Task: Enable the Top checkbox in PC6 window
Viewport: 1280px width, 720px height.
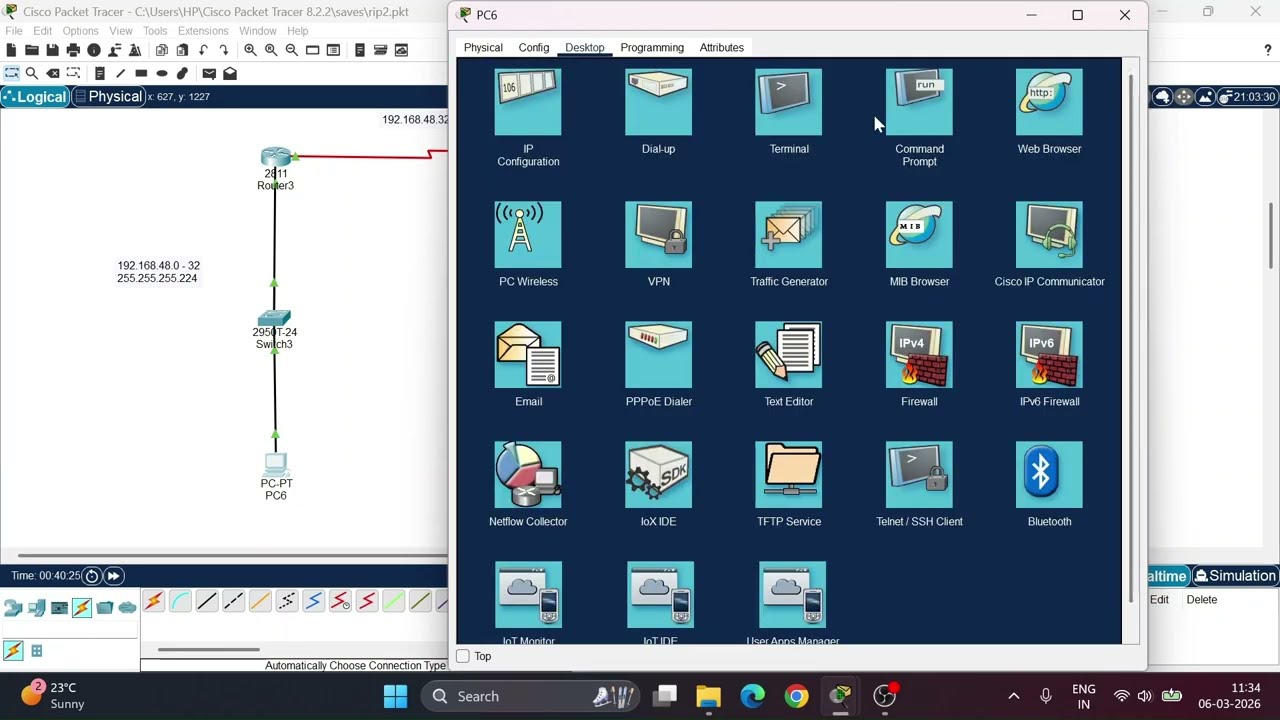Action: pos(462,656)
